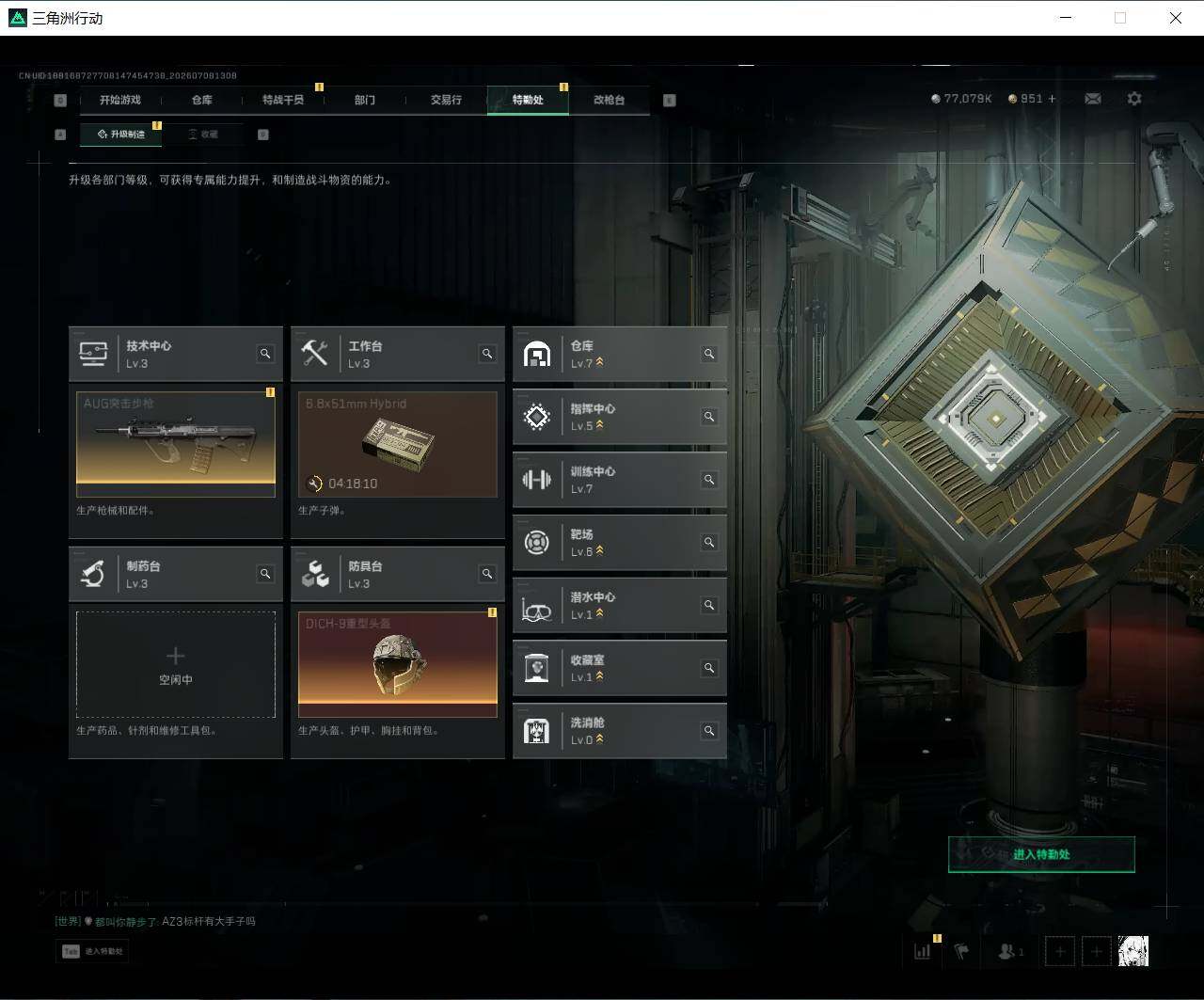Open the mail envelope icon
The width and height of the screenshot is (1204, 1000).
pyautogui.click(x=1093, y=99)
